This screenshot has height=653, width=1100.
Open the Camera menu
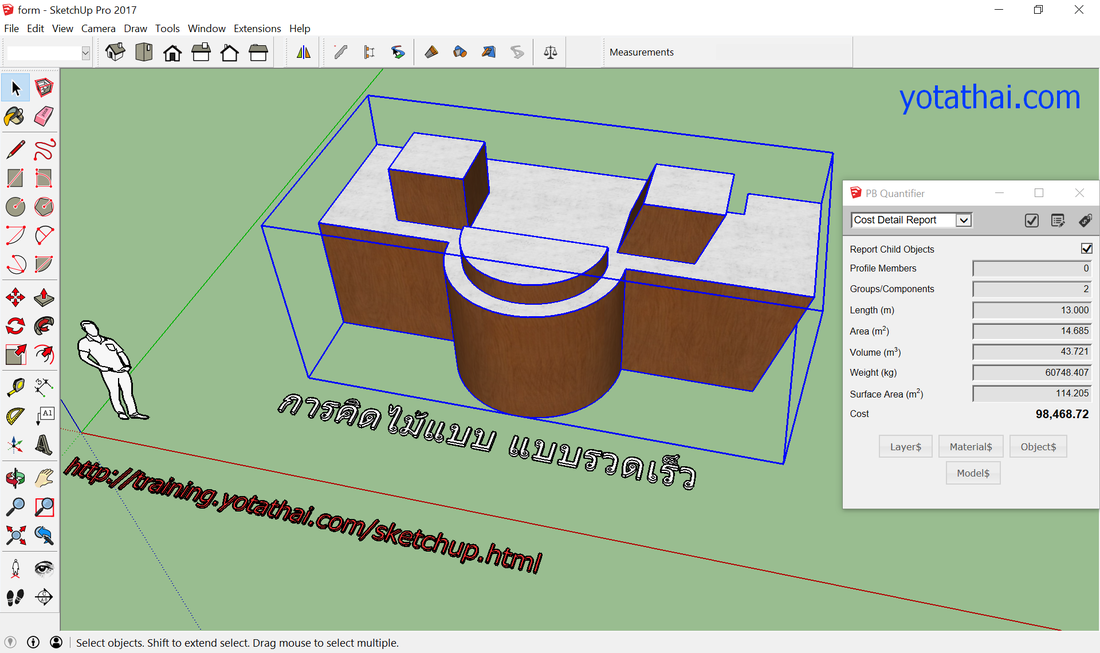pos(98,29)
